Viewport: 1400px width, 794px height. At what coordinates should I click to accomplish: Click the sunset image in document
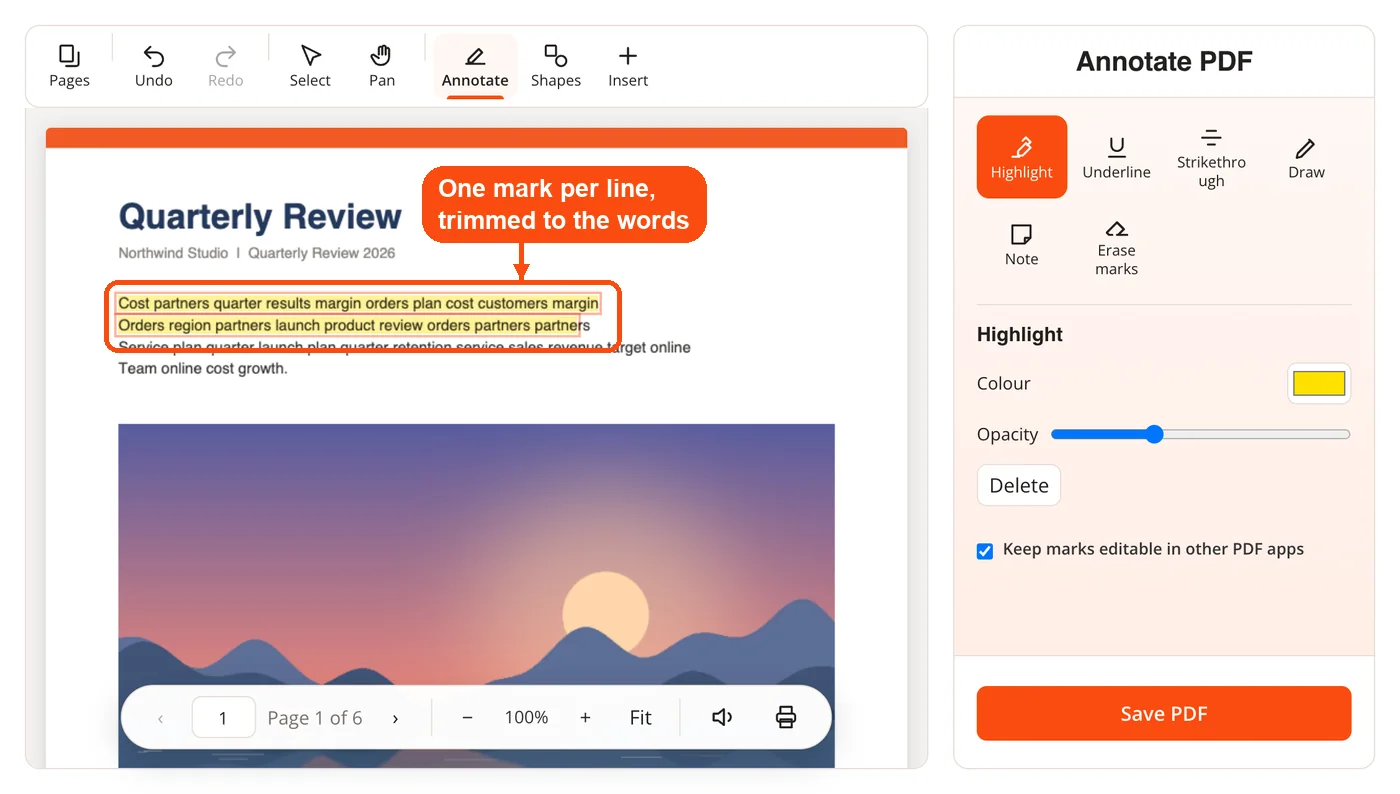(x=476, y=595)
